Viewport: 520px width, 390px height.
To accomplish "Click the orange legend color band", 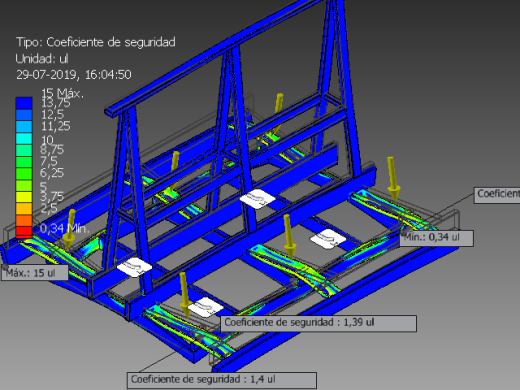I will [24, 220].
